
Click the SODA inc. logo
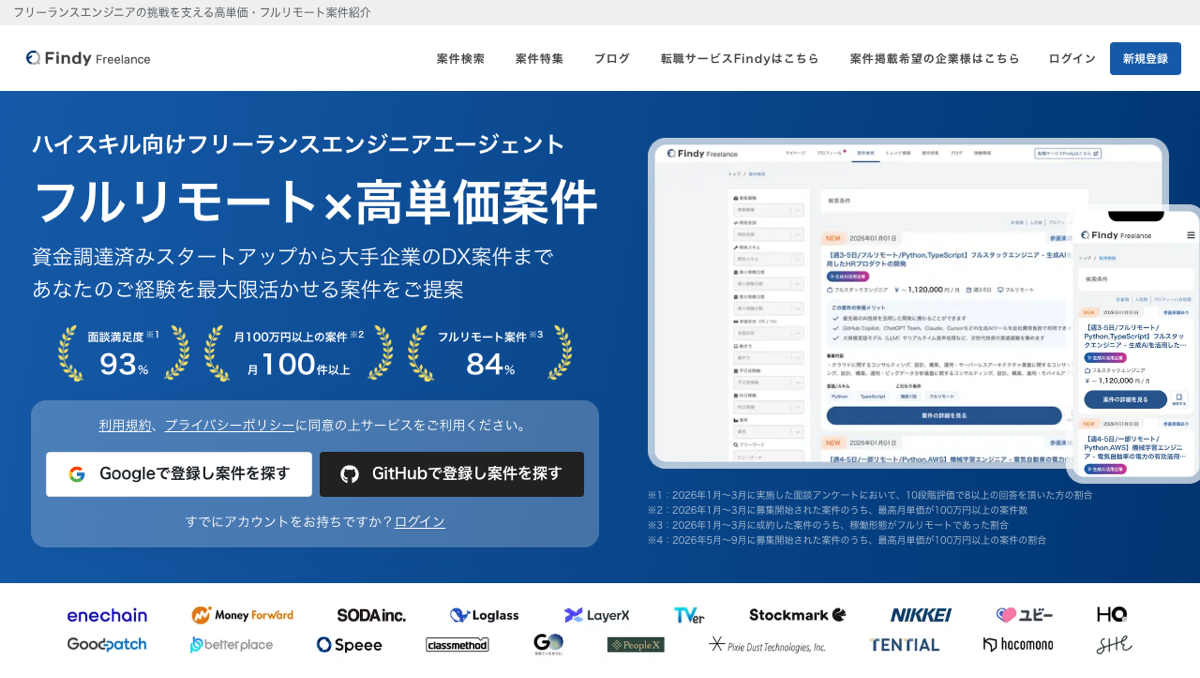point(371,615)
